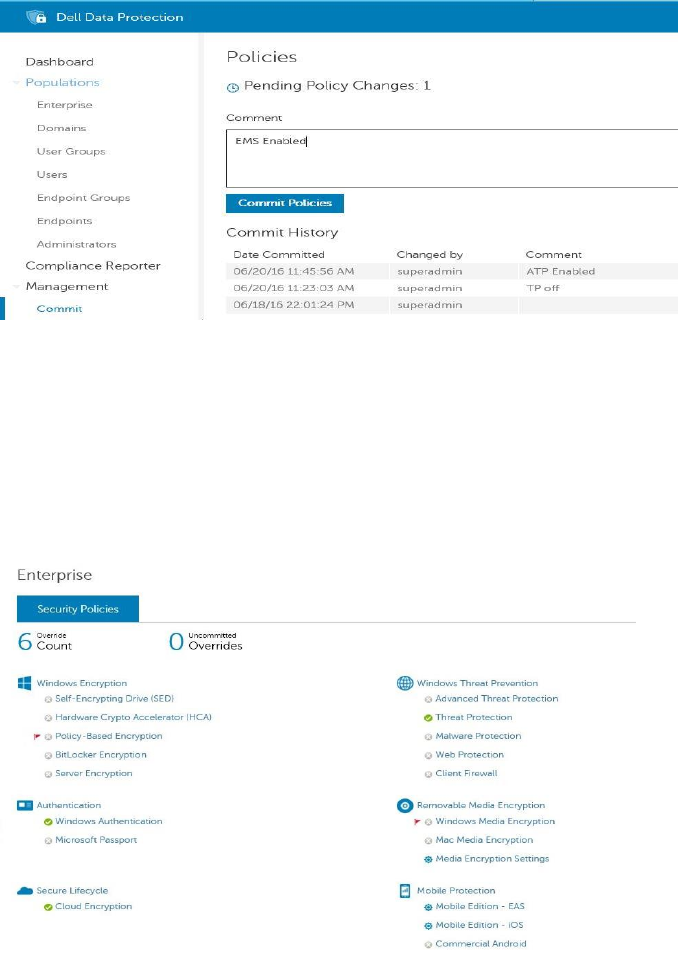
Task: Click the Windows Encryption logo icon
Action: (x=24, y=683)
